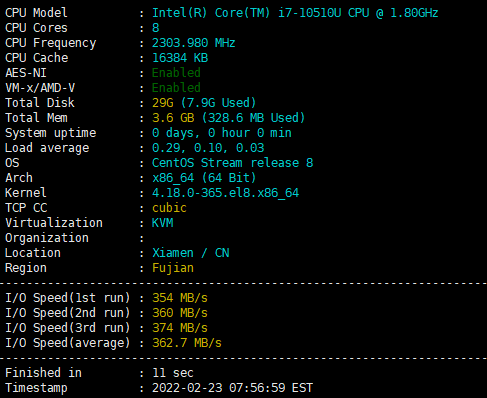Click the region value 'Fujian'
The width and height of the screenshot is (487, 398).
pos(173,268)
